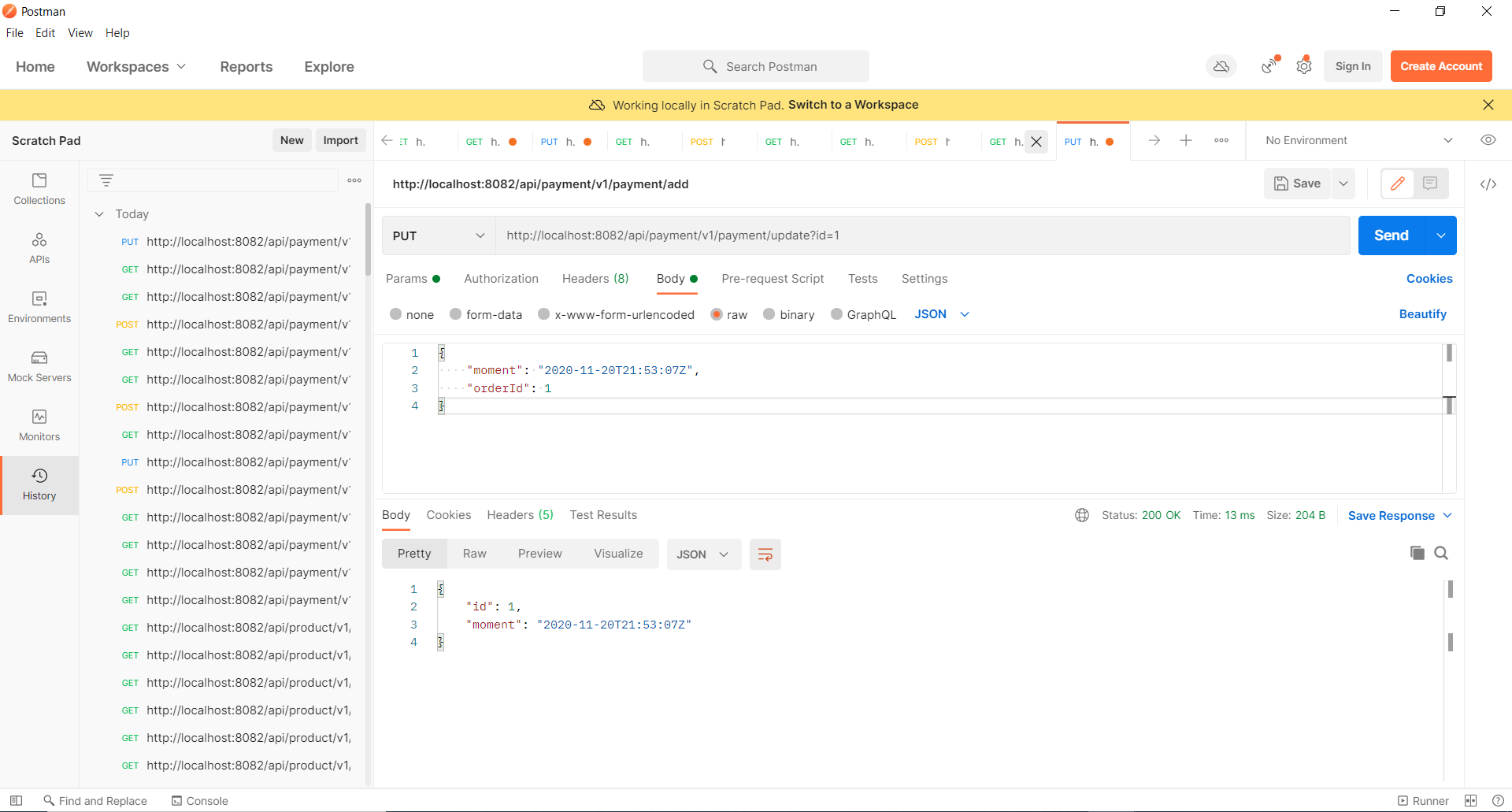The image size is (1512, 812).
Task: Click the history filter icon
Action: (106, 180)
